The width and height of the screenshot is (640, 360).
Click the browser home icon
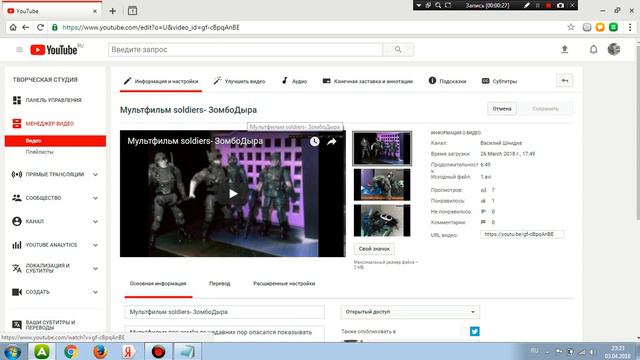pos(13,27)
